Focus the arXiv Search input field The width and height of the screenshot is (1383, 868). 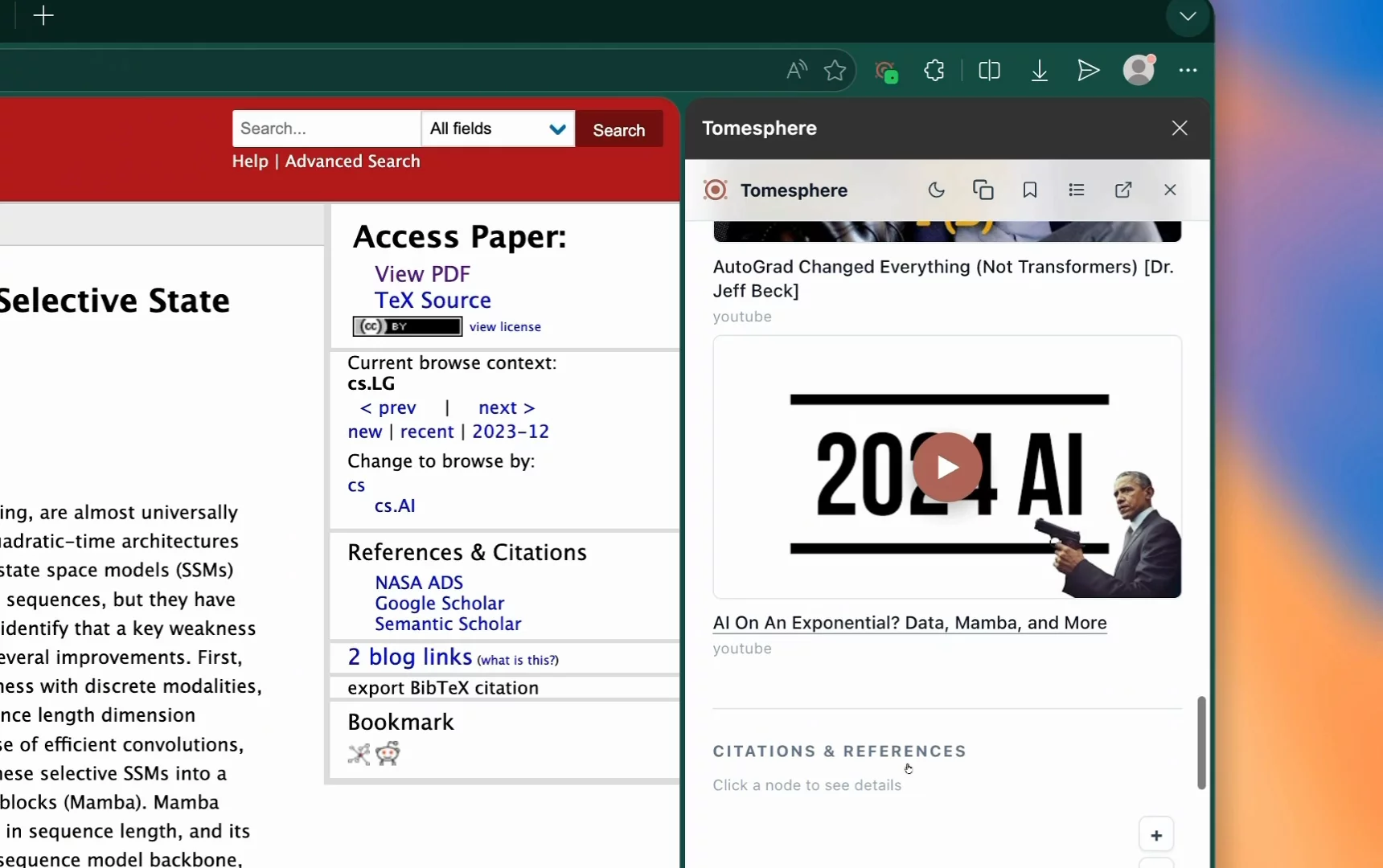[x=326, y=129]
